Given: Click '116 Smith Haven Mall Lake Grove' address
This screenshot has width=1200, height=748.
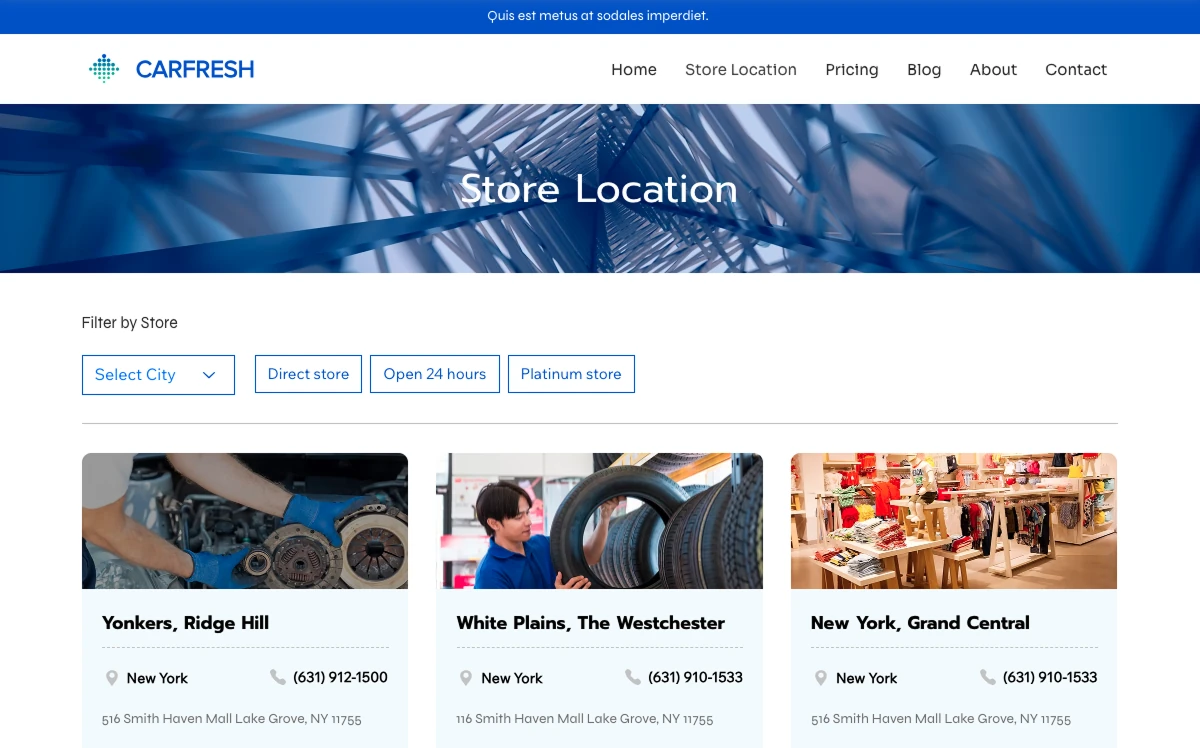Looking at the screenshot, I should tap(585, 719).
